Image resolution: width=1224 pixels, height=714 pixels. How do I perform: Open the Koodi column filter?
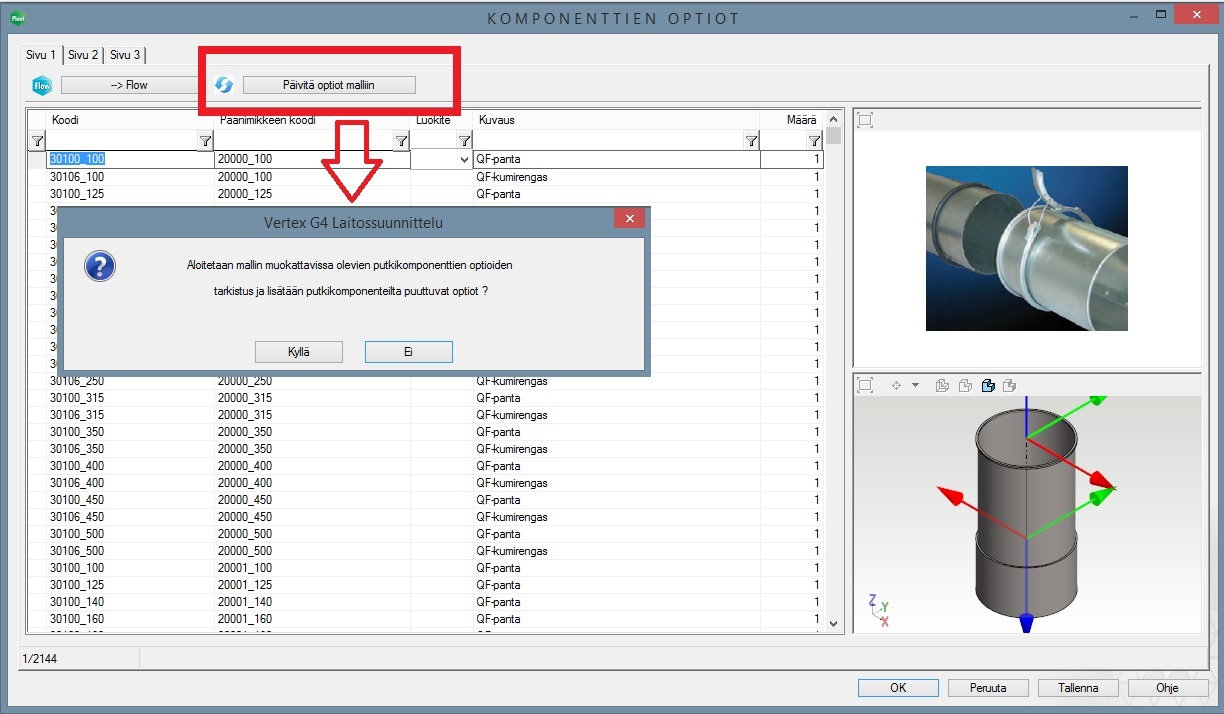pyautogui.click(x=205, y=141)
